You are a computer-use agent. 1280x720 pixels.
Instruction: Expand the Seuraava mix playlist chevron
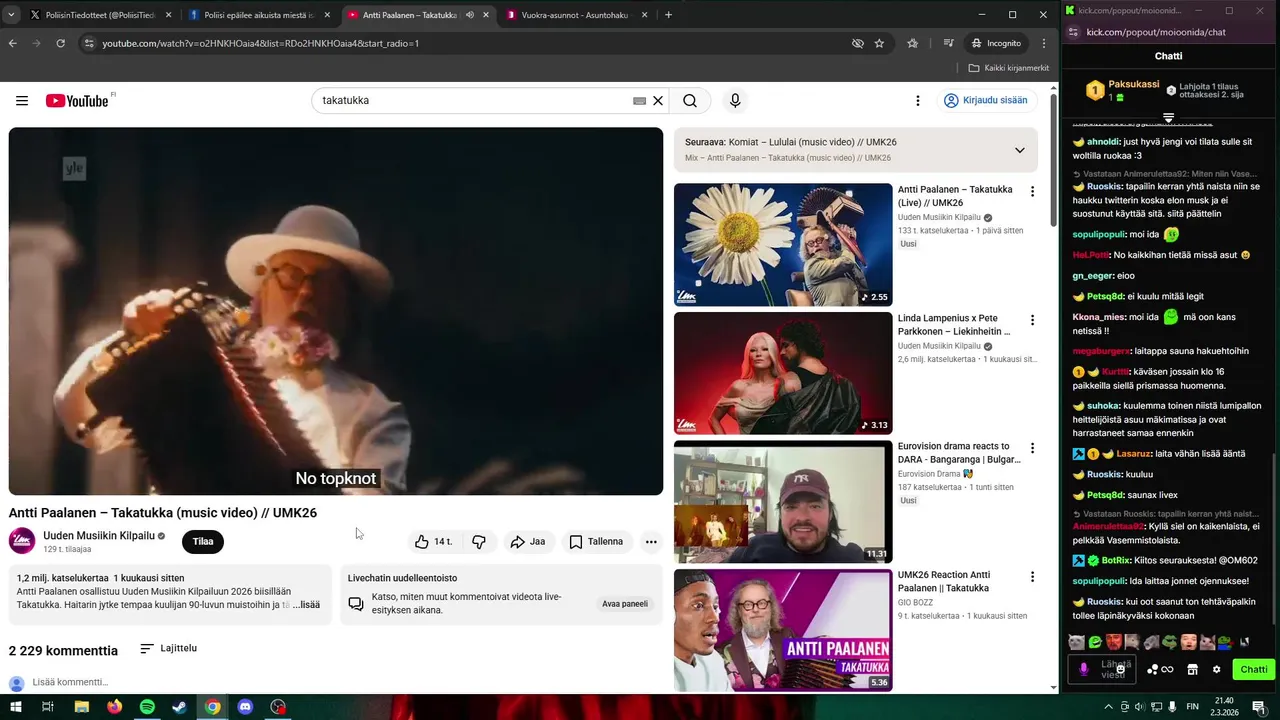point(1019,150)
